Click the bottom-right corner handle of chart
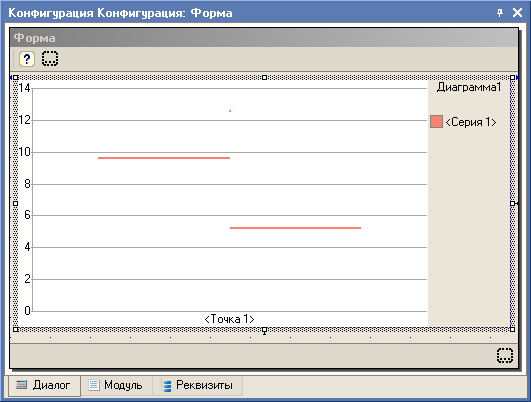The image size is (531, 402). 513,330
